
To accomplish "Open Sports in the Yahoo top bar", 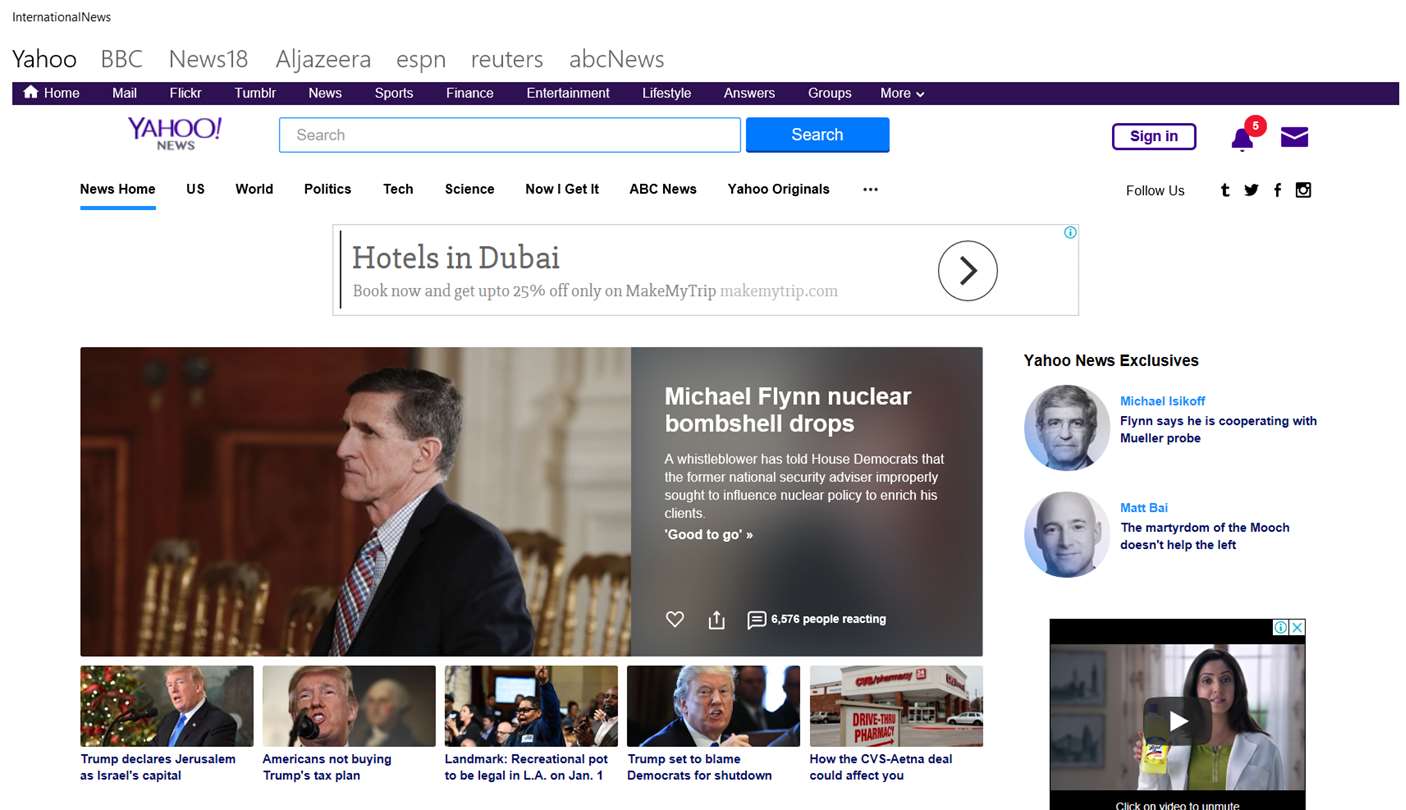I will pyautogui.click(x=394, y=93).
